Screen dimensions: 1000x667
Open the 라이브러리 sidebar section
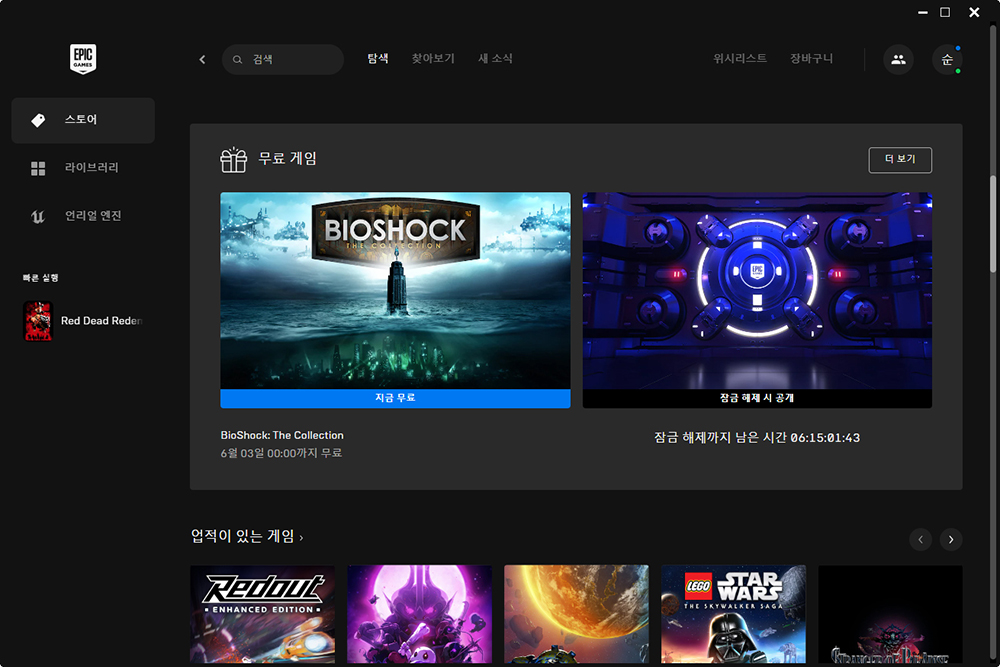[x=83, y=168]
